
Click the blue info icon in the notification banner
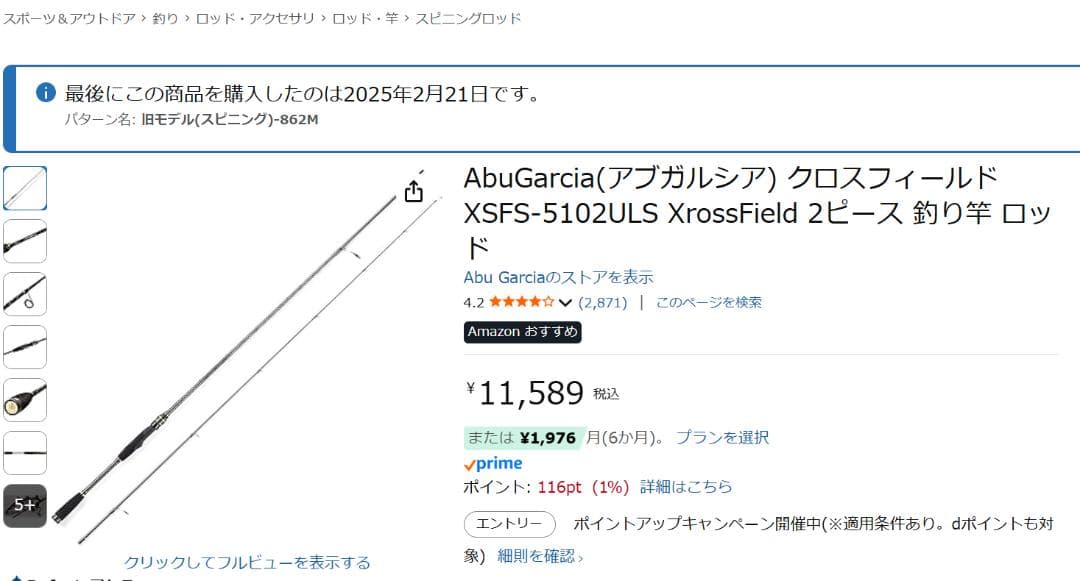(x=44, y=92)
